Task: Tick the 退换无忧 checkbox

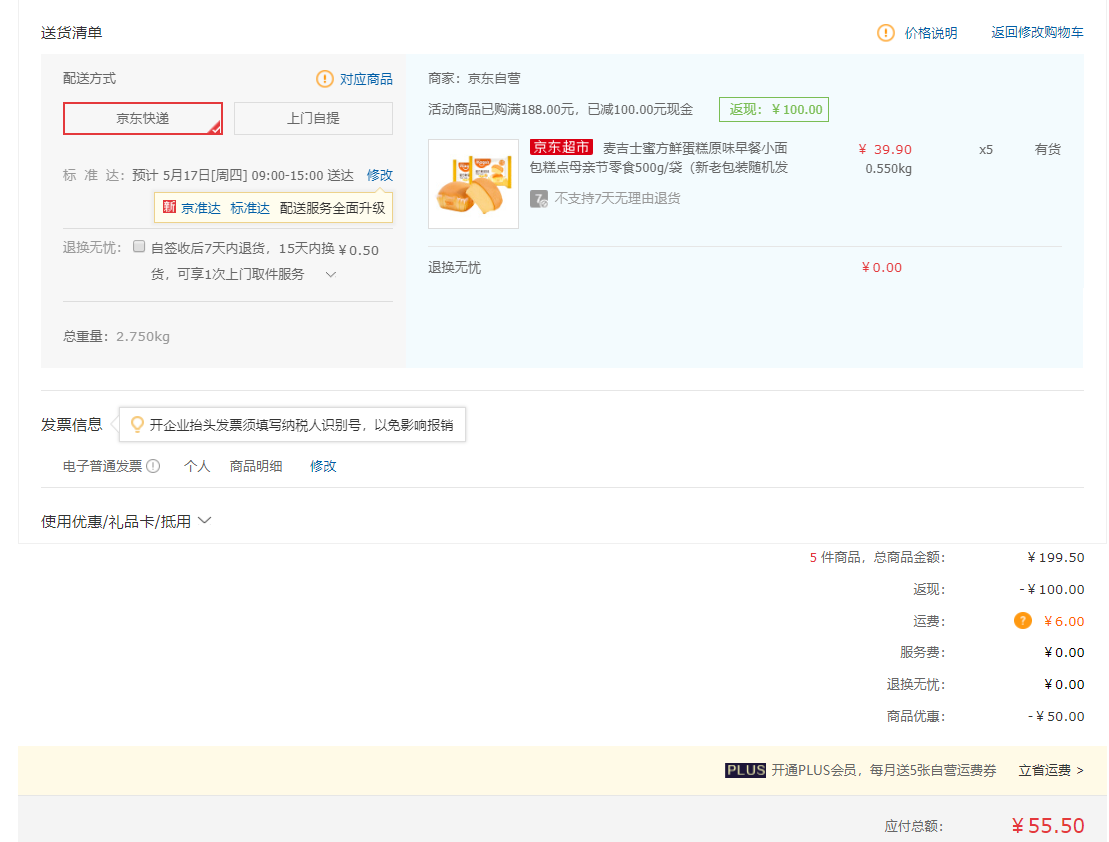Action: click(x=139, y=246)
